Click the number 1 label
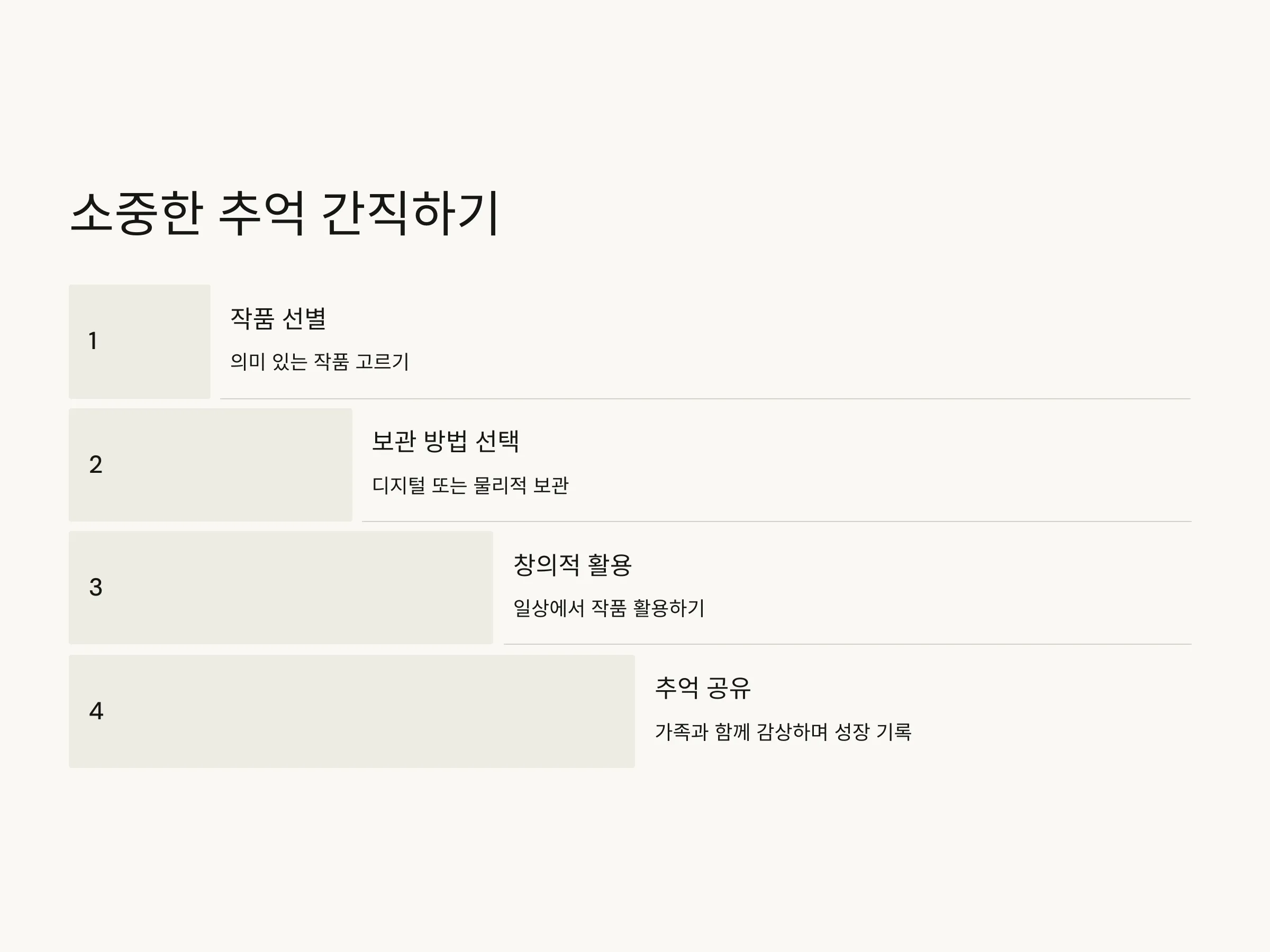 coord(94,341)
